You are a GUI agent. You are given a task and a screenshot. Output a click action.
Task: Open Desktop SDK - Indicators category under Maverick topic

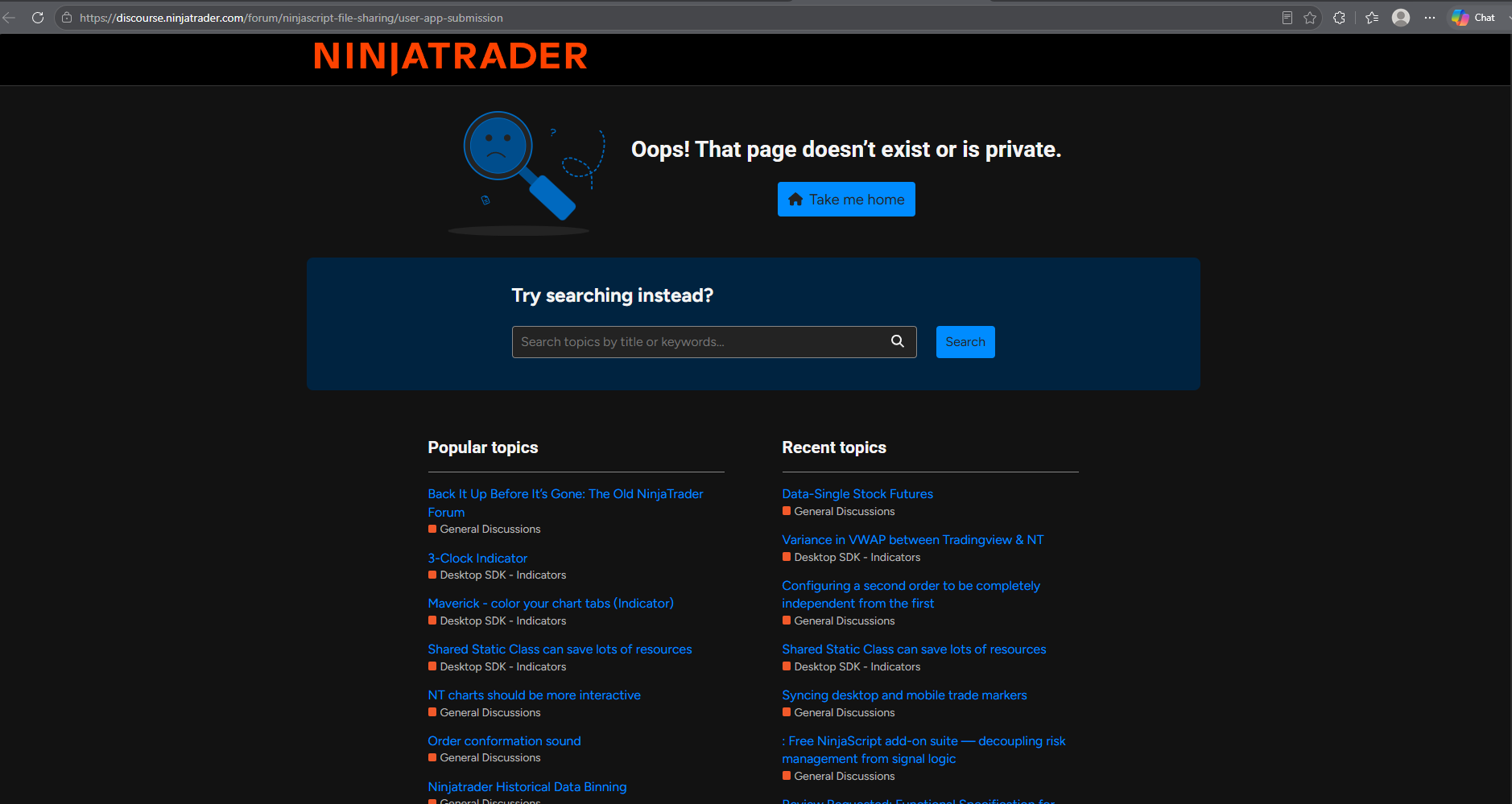point(497,621)
